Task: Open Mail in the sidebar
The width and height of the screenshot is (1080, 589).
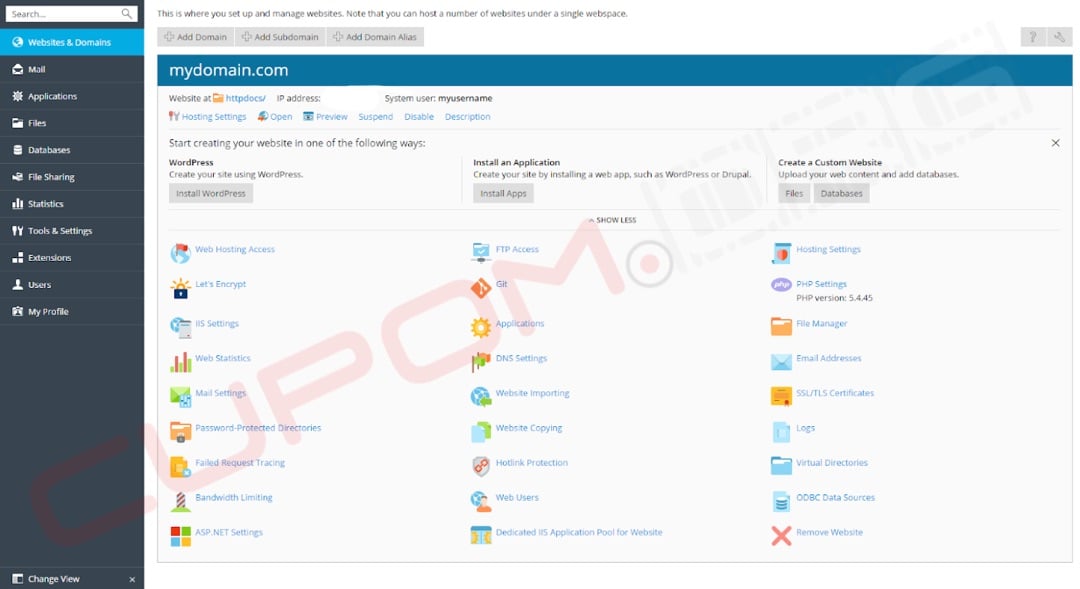Action: click(72, 69)
